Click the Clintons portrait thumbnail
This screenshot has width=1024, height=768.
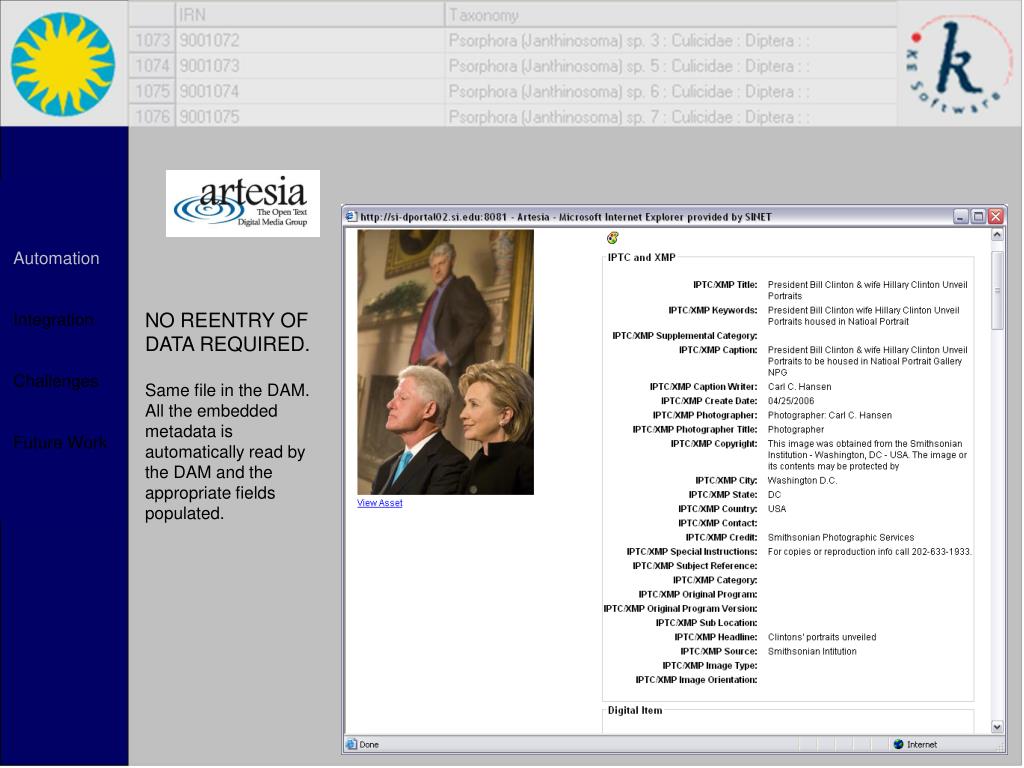coord(445,362)
